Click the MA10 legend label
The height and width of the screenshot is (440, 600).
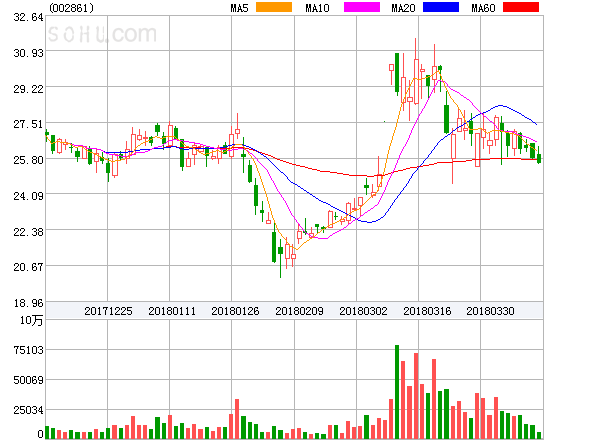(x=317, y=8)
